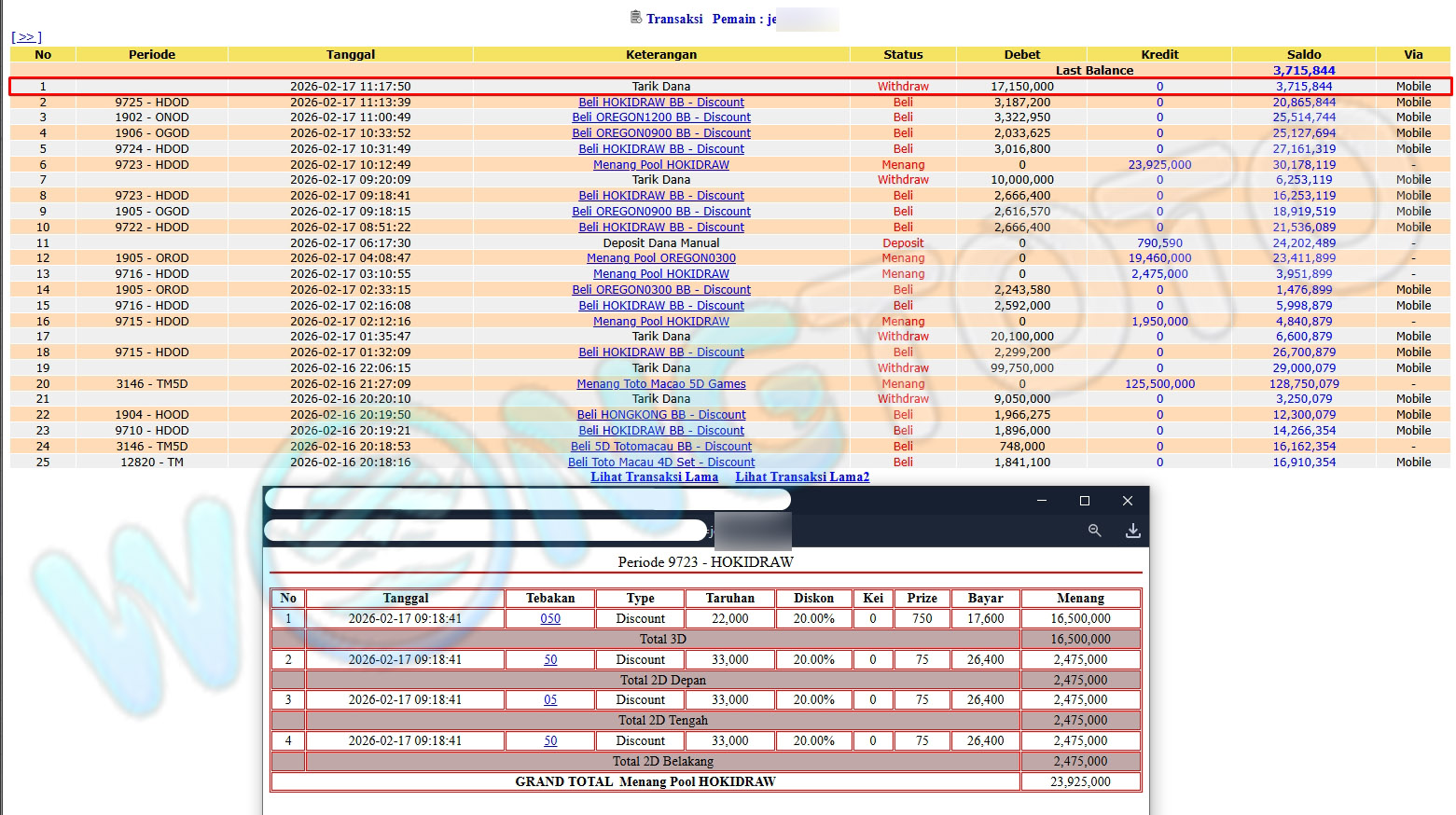This screenshot has width=1456, height=815.
Task: Click Last Balance amount 3,715,844
Action: (1303, 71)
